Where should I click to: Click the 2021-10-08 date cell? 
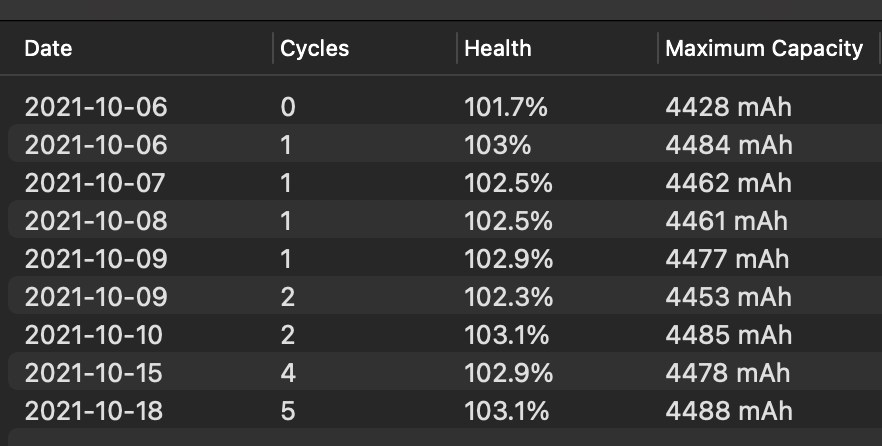pos(95,221)
